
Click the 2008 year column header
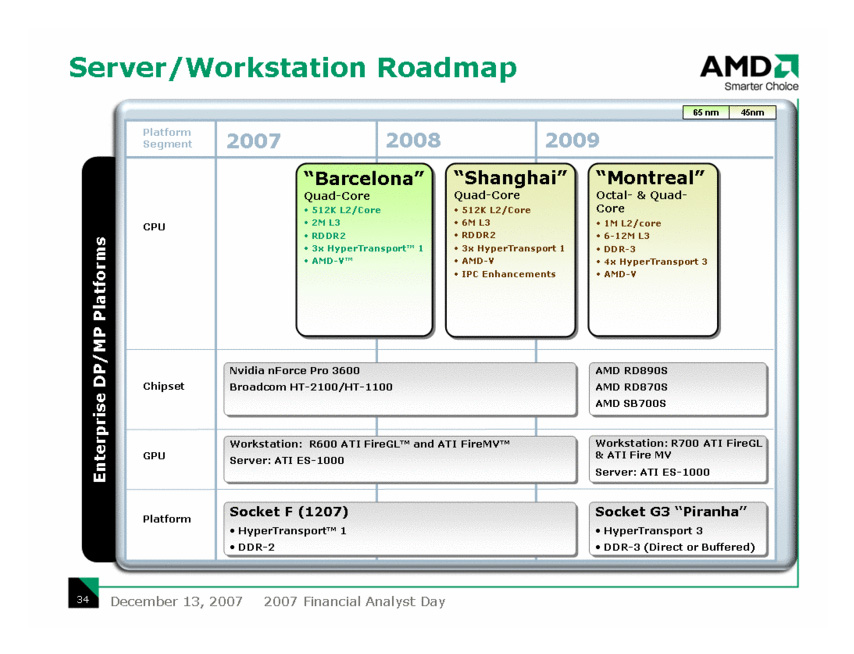413,140
